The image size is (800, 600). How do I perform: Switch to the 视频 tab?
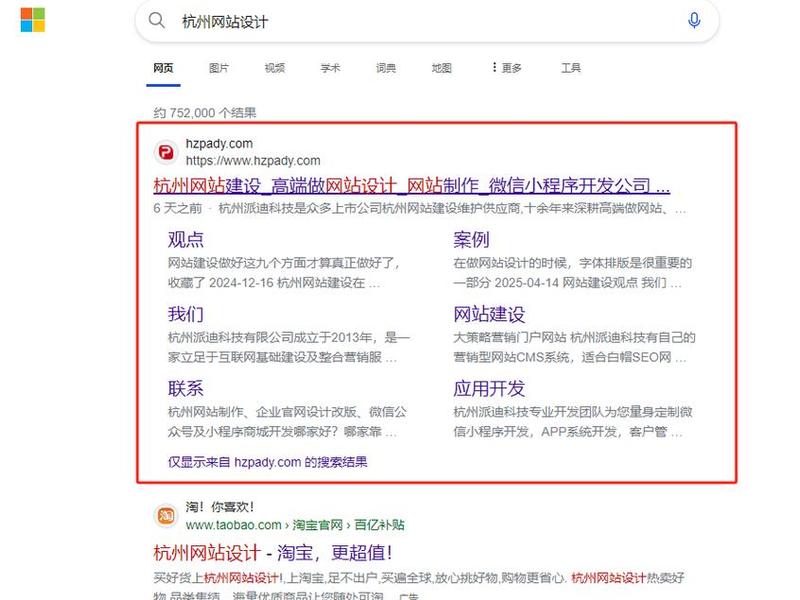click(x=274, y=68)
